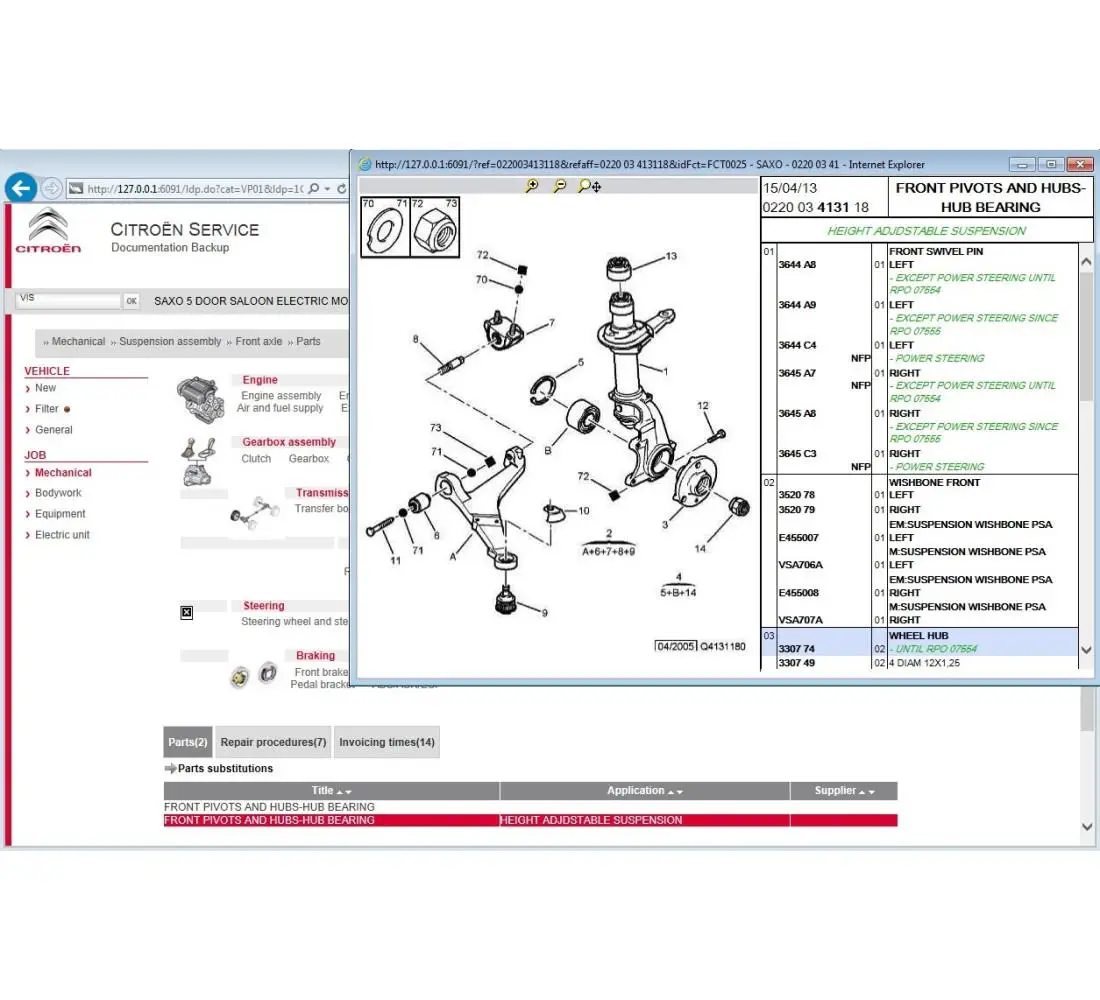Click part number 3520 78

point(796,495)
